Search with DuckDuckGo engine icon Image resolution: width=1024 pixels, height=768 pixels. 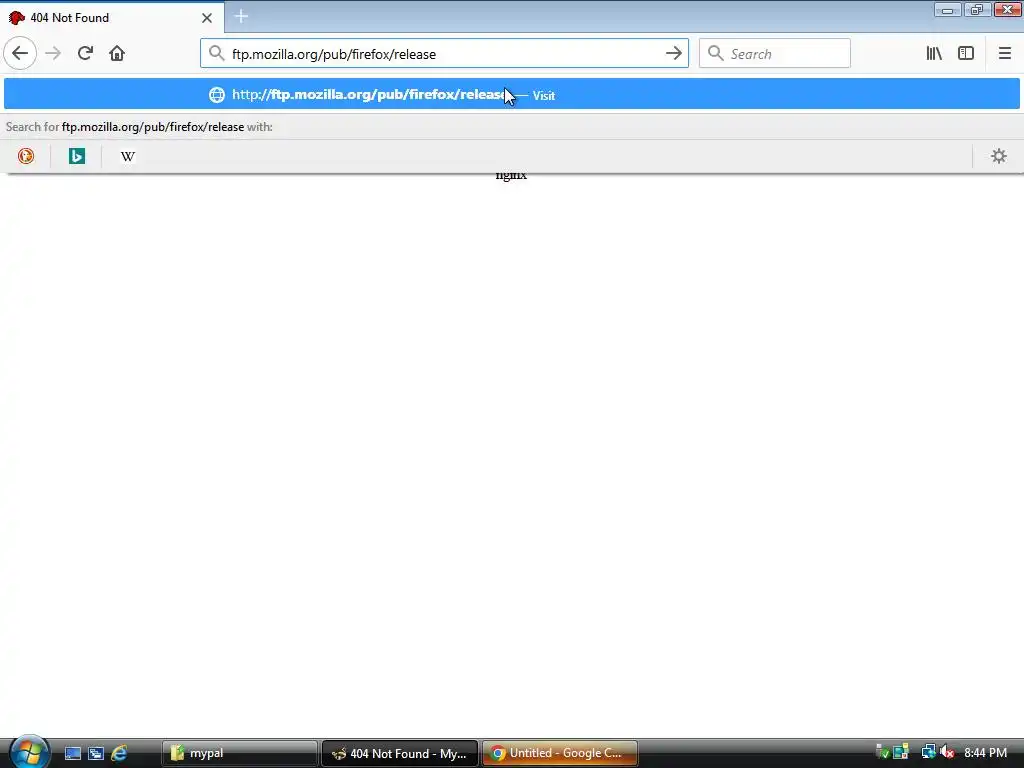tap(25, 156)
